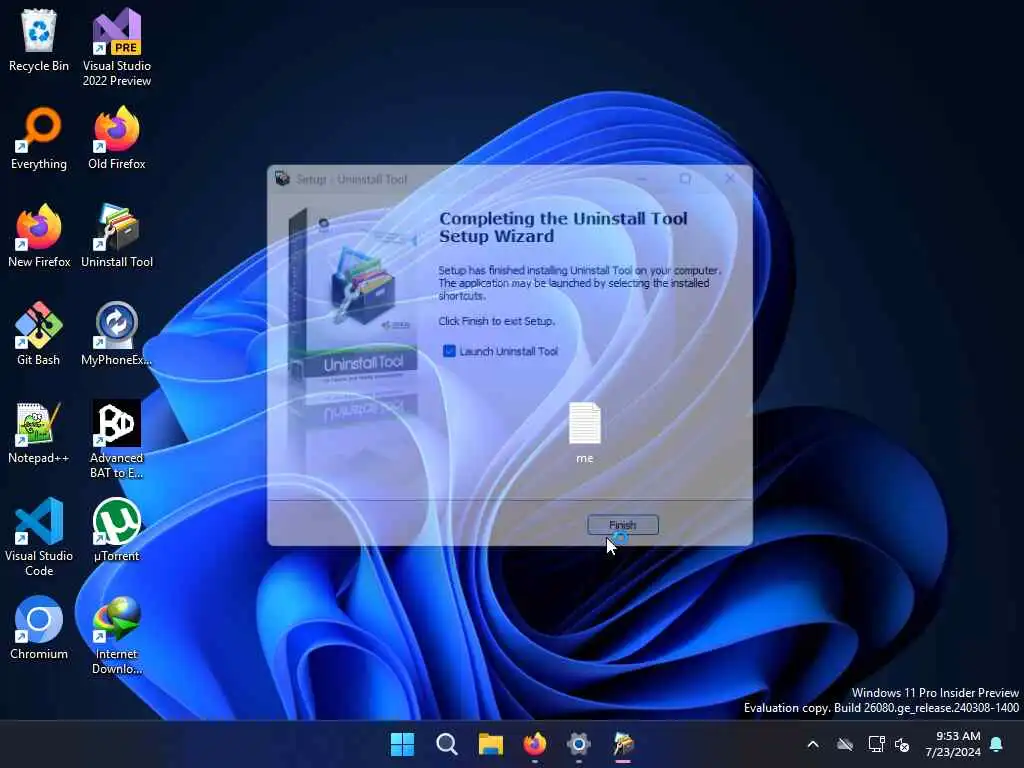Switch to Firefox in the taskbar

click(x=535, y=744)
